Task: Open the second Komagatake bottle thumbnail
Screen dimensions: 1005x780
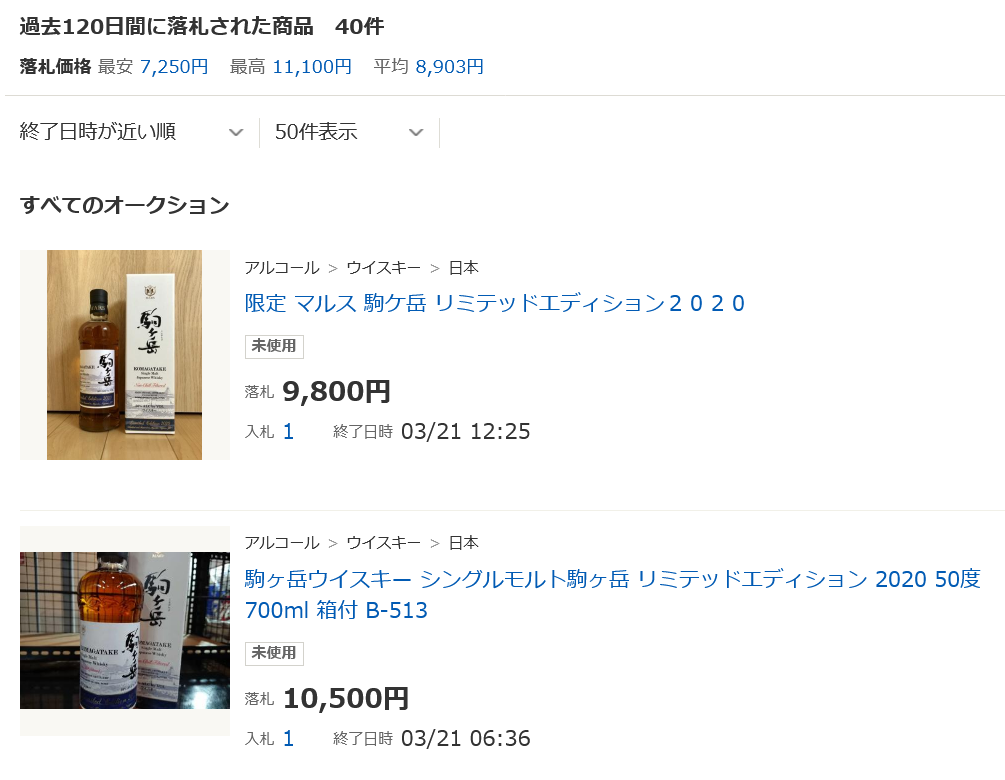Action: pos(124,631)
